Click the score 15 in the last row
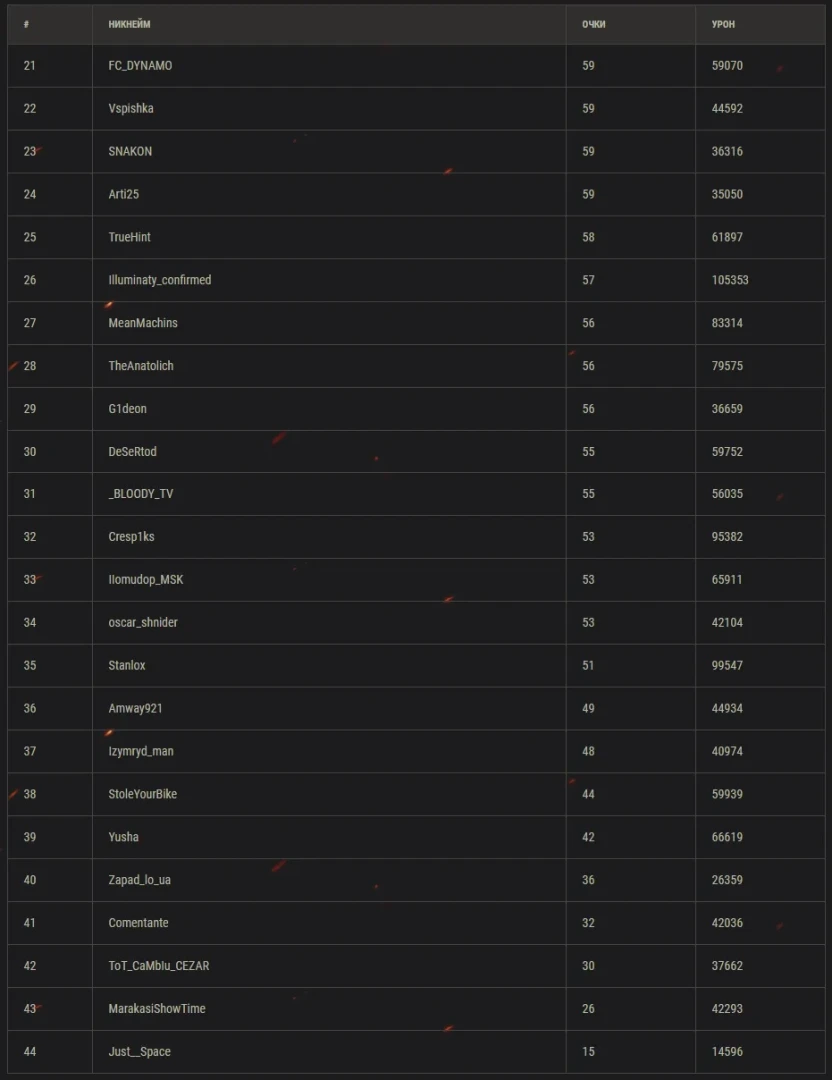This screenshot has width=832, height=1080. click(x=588, y=1052)
